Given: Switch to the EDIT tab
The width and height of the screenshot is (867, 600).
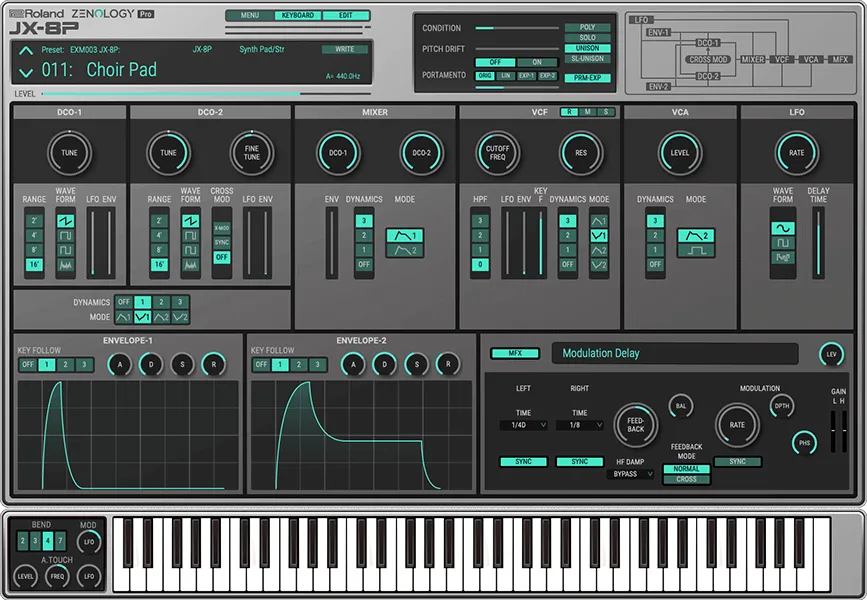Looking at the screenshot, I should pos(345,16).
